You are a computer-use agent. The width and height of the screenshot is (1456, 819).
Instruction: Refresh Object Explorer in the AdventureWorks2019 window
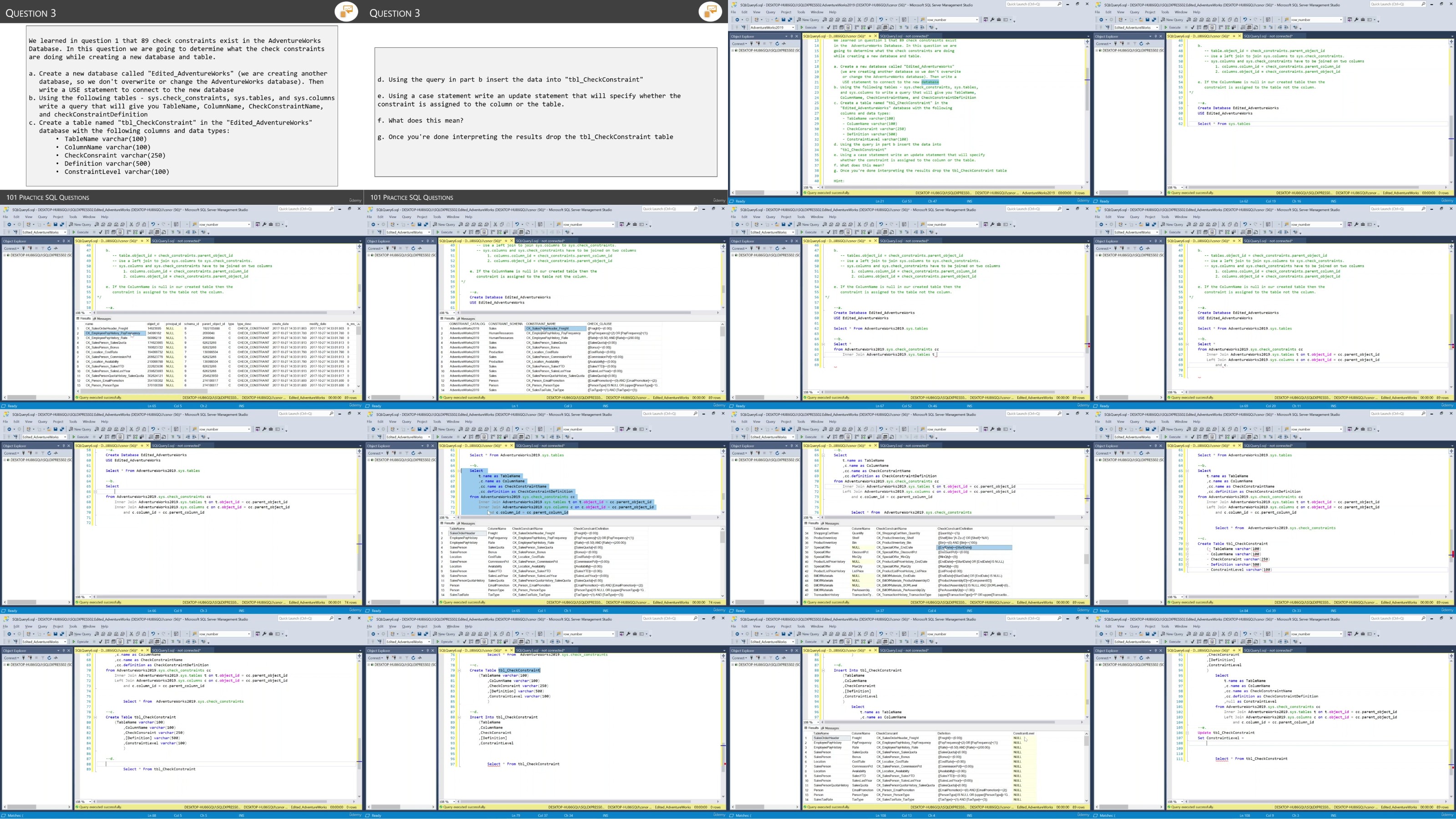pos(777,44)
